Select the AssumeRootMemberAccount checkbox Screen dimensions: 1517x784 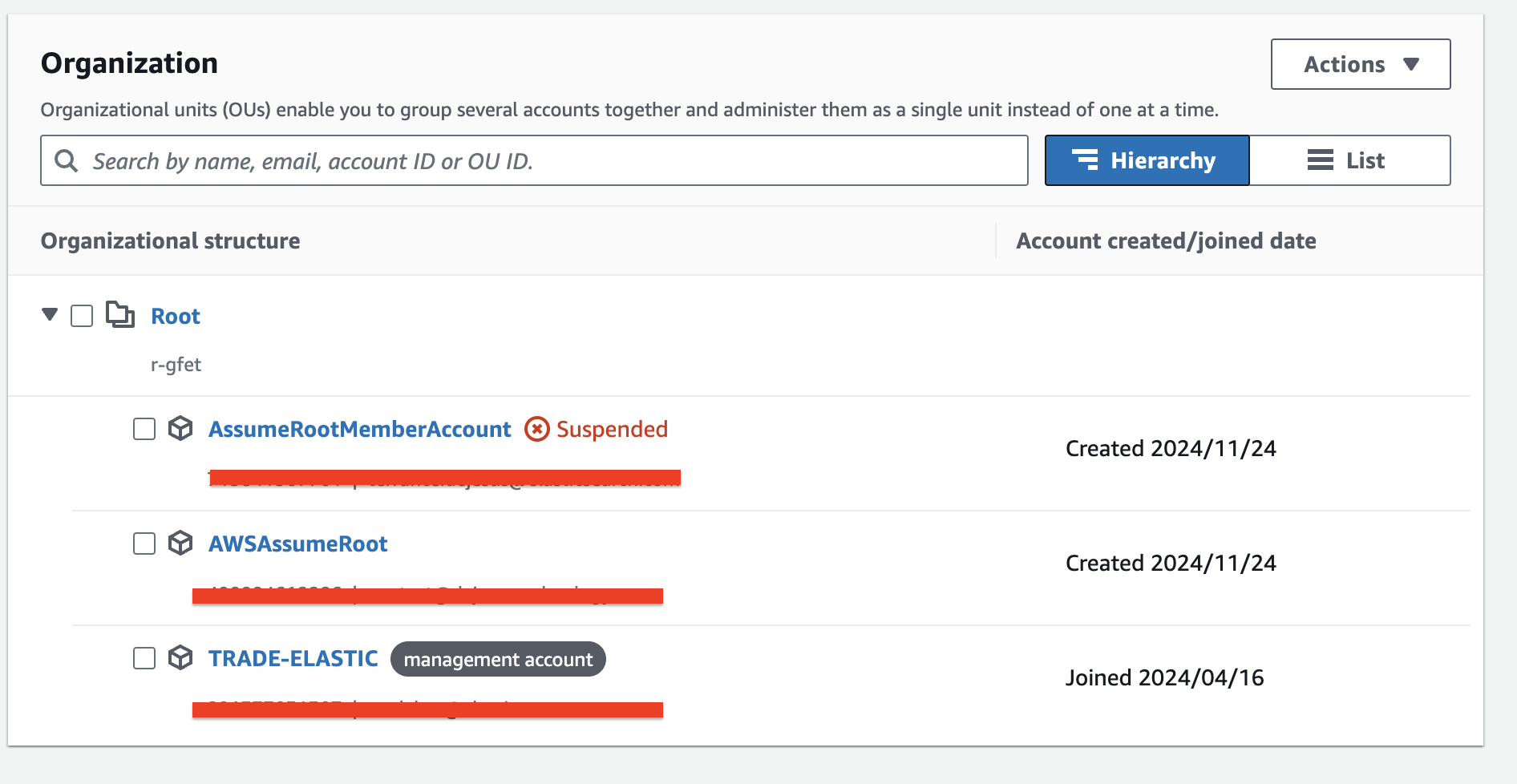tap(144, 429)
